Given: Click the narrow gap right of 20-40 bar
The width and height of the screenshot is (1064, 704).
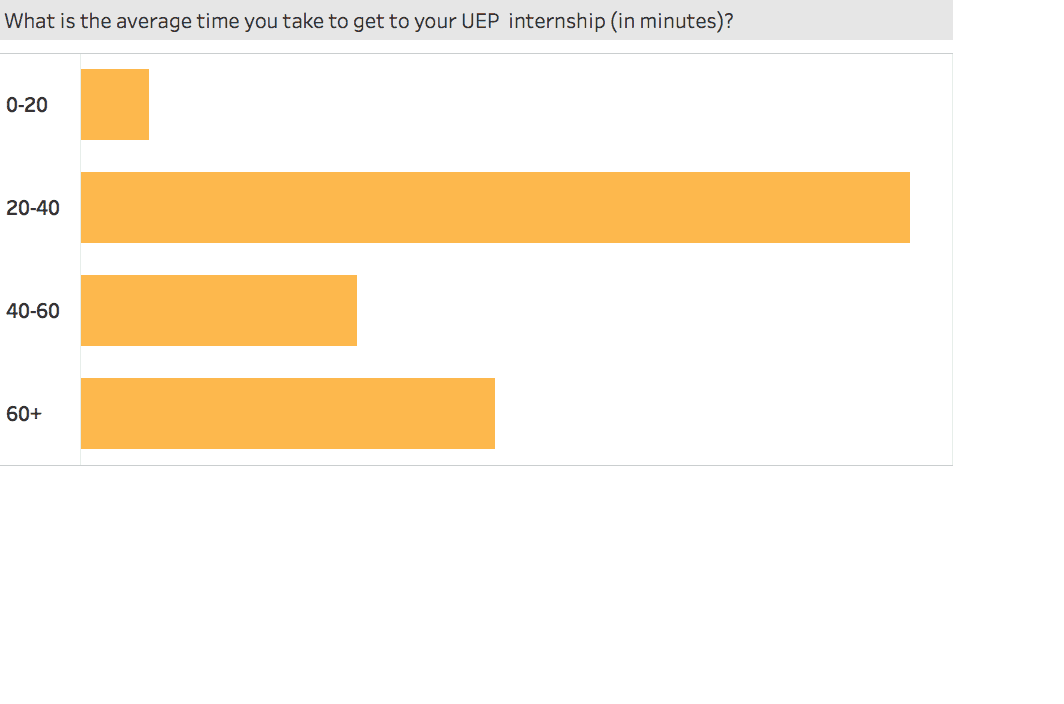Looking at the screenshot, I should (931, 207).
